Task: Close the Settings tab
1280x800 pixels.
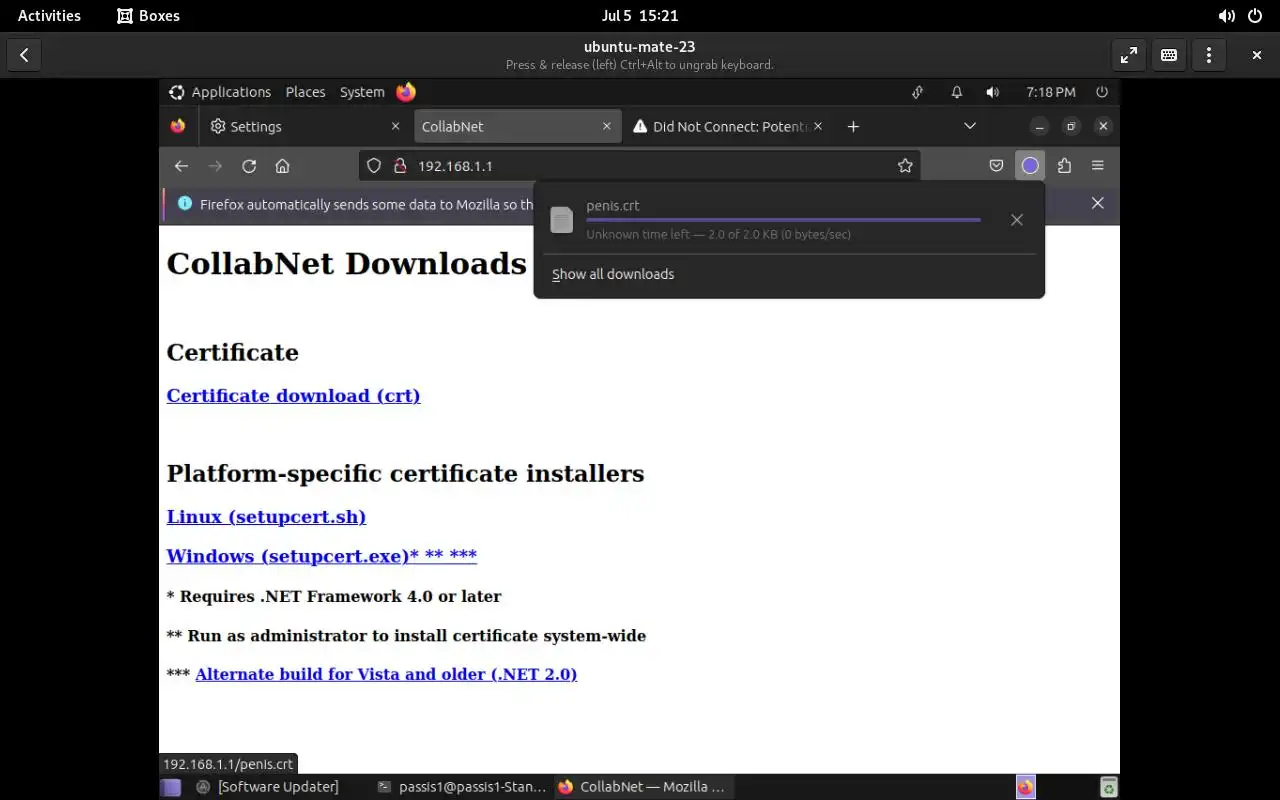Action: 395,126
